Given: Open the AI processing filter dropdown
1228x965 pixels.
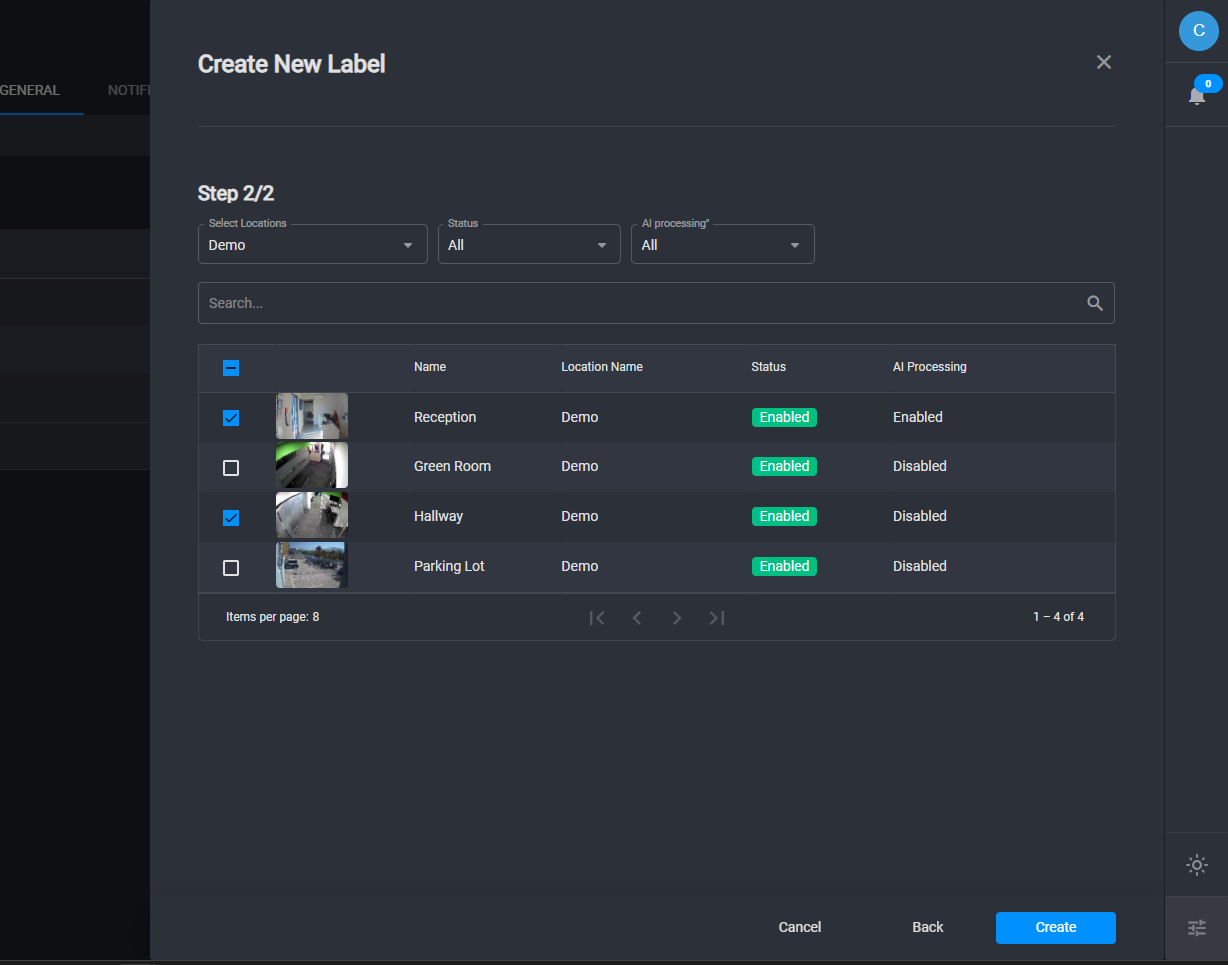Looking at the screenshot, I should [x=723, y=244].
